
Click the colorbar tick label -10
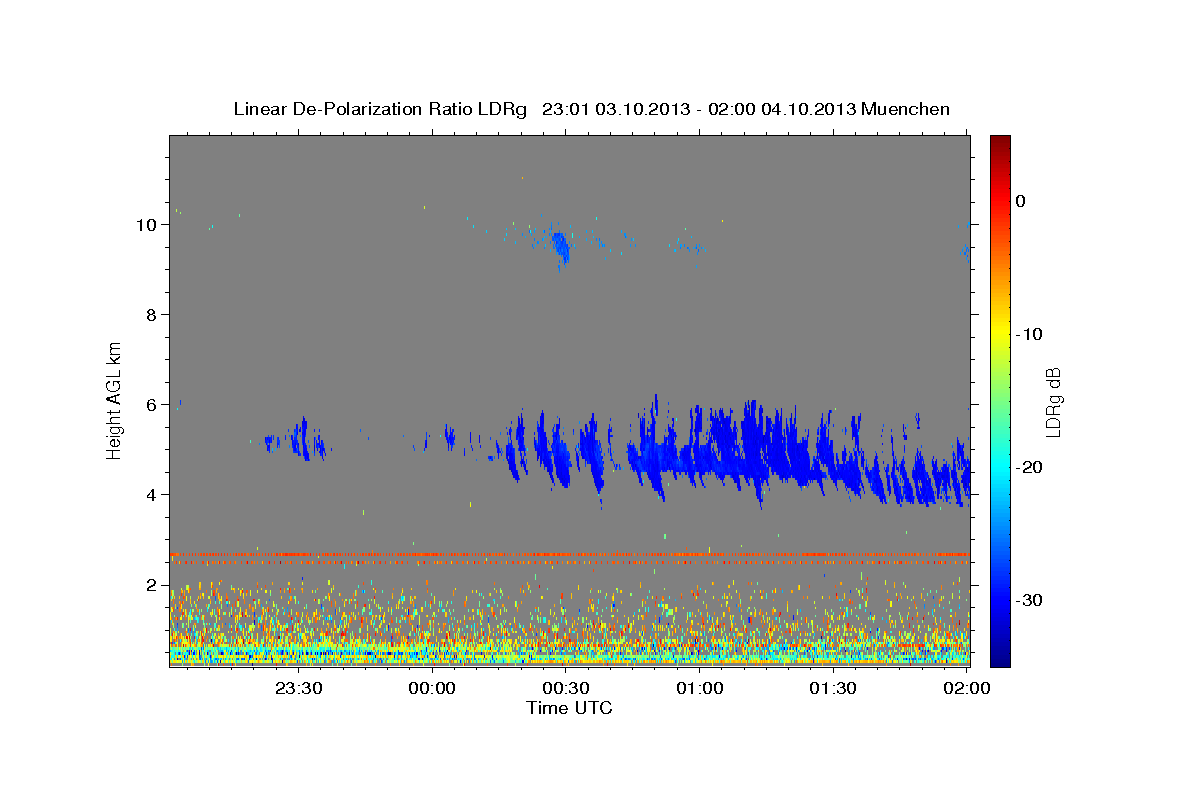(1030, 334)
